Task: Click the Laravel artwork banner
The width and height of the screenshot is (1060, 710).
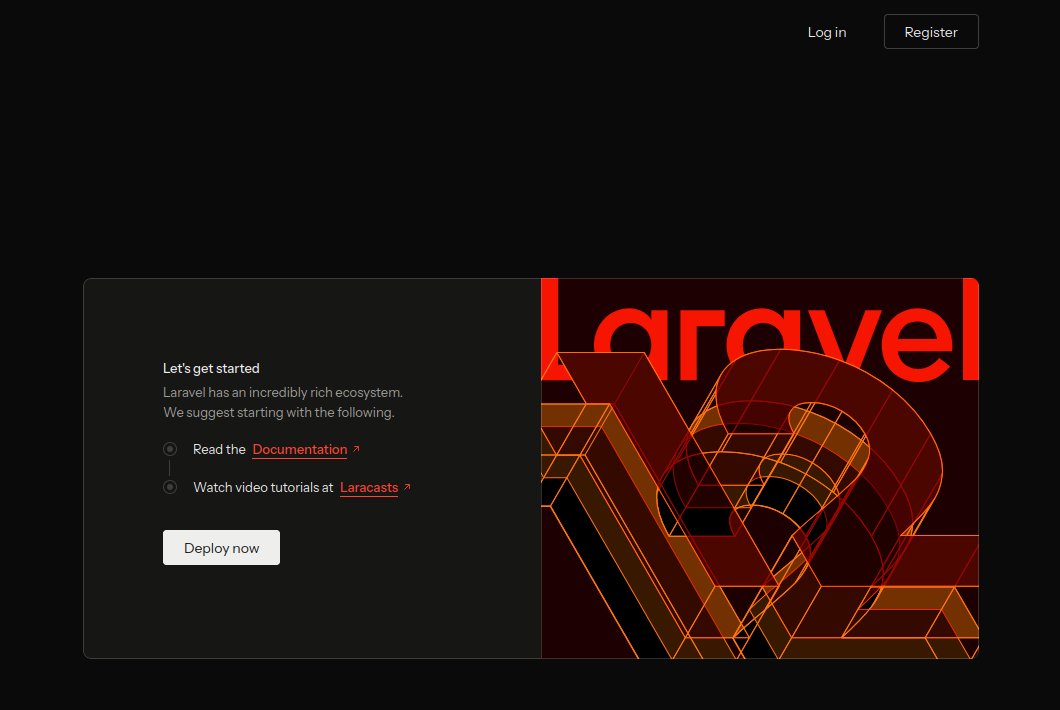Action: tap(760, 468)
